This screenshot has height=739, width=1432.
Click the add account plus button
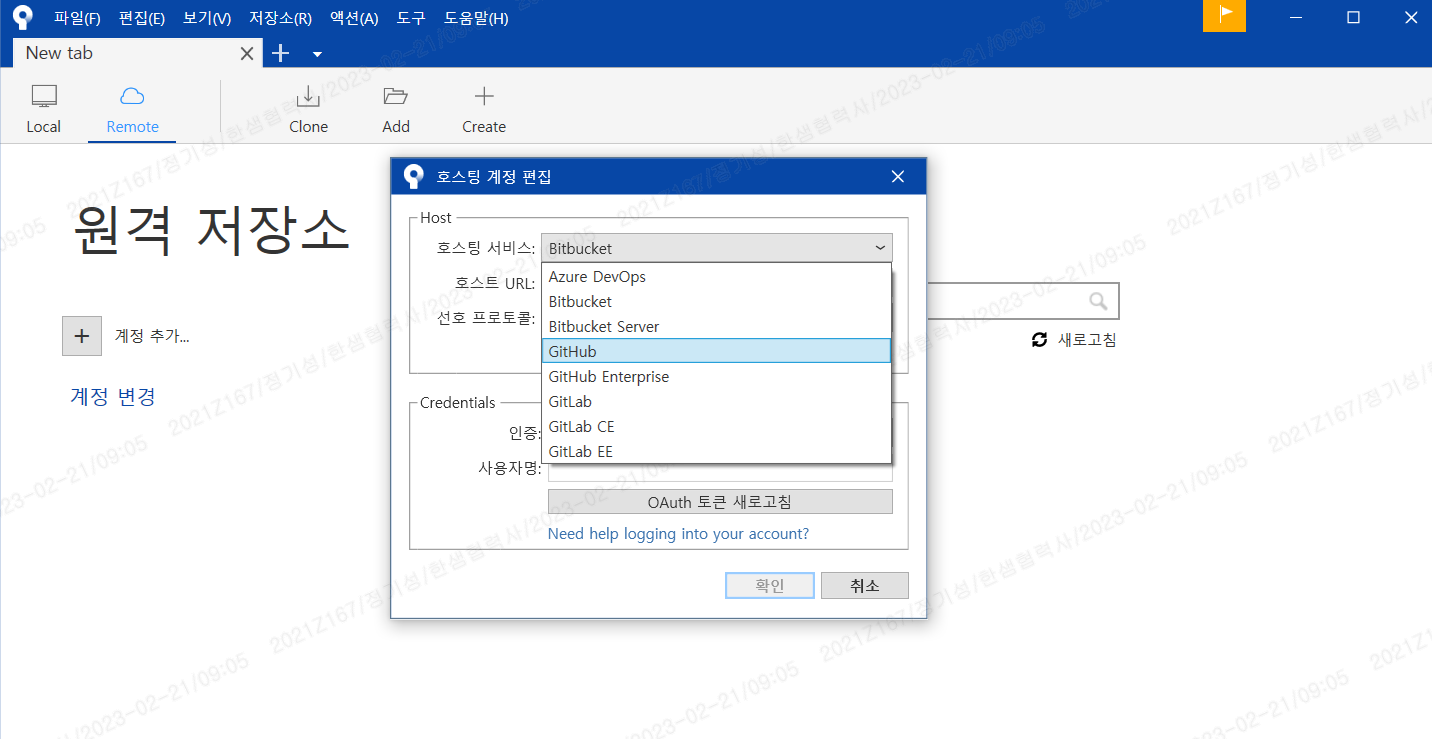[x=82, y=336]
